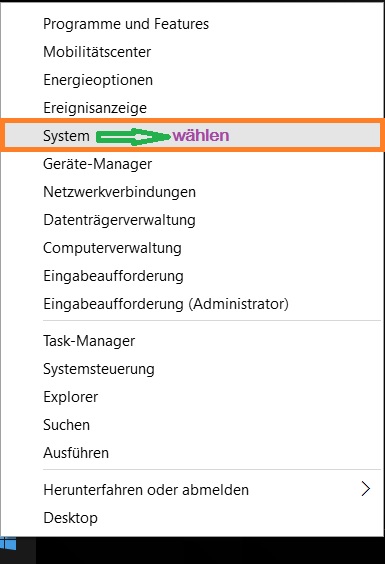This screenshot has height=564, width=385.
Task: Expand the Herunterfahren oder abmelden submenu arrow
Action: point(366,489)
